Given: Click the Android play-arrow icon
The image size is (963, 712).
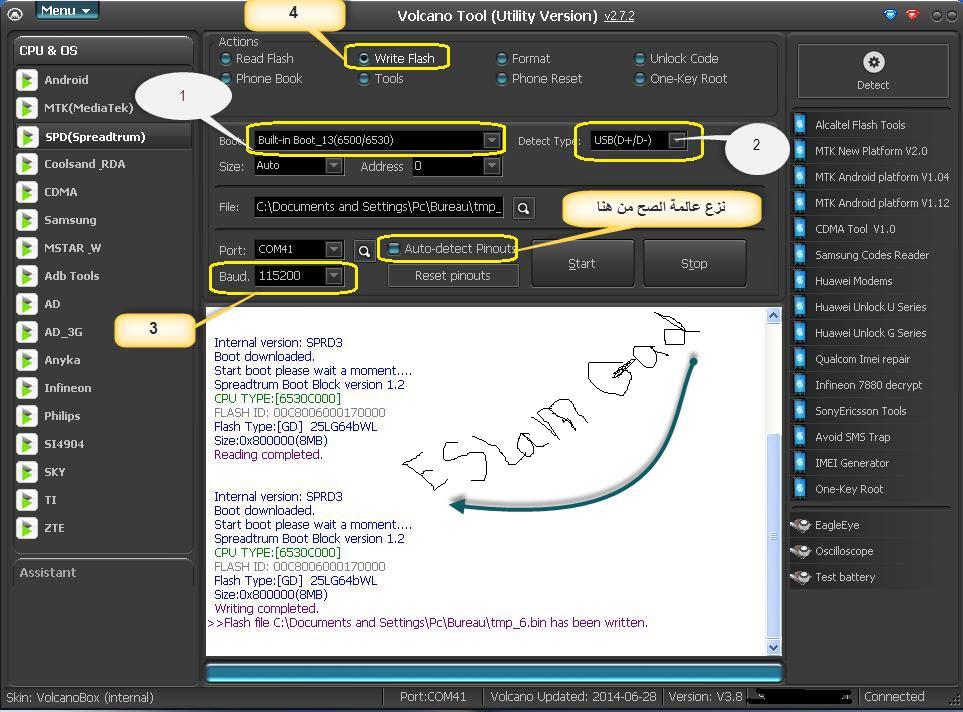Looking at the screenshot, I should pyautogui.click(x=26, y=80).
